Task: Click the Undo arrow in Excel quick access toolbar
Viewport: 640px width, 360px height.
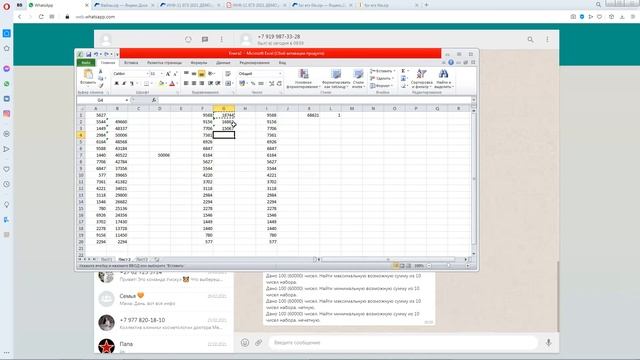Action: (96, 54)
